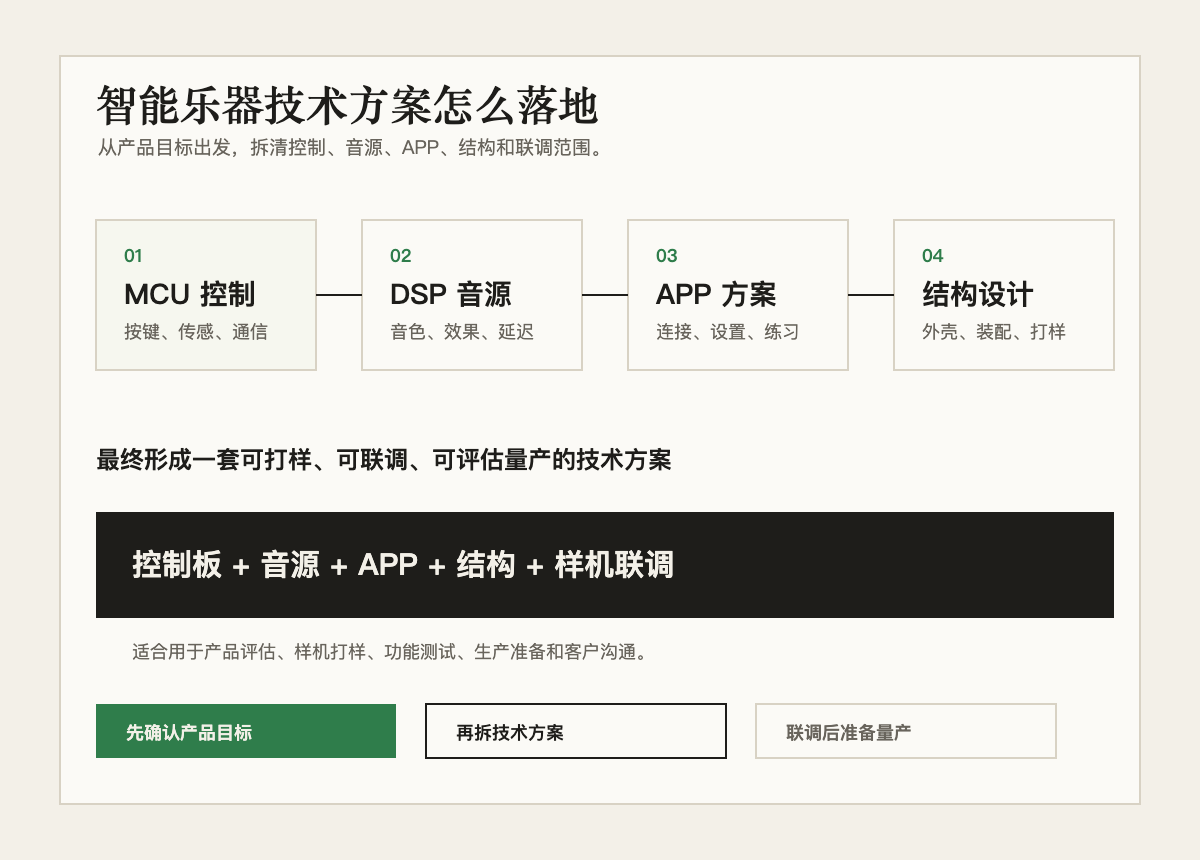Image resolution: width=1200 pixels, height=860 pixels.
Task: Click the line 最终形成一套可打样、可联调
Action: pyautogui.click(x=384, y=460)
